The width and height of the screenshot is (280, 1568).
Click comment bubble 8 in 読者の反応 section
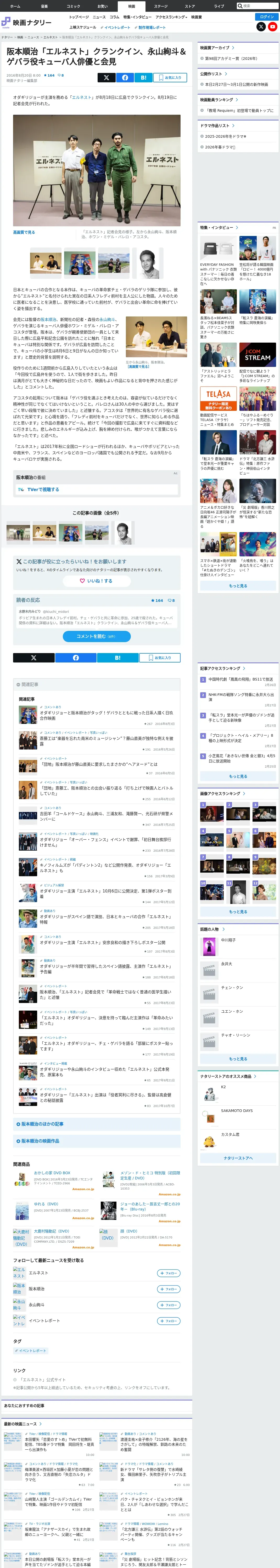pyautogui.click(x=171, y=600)
